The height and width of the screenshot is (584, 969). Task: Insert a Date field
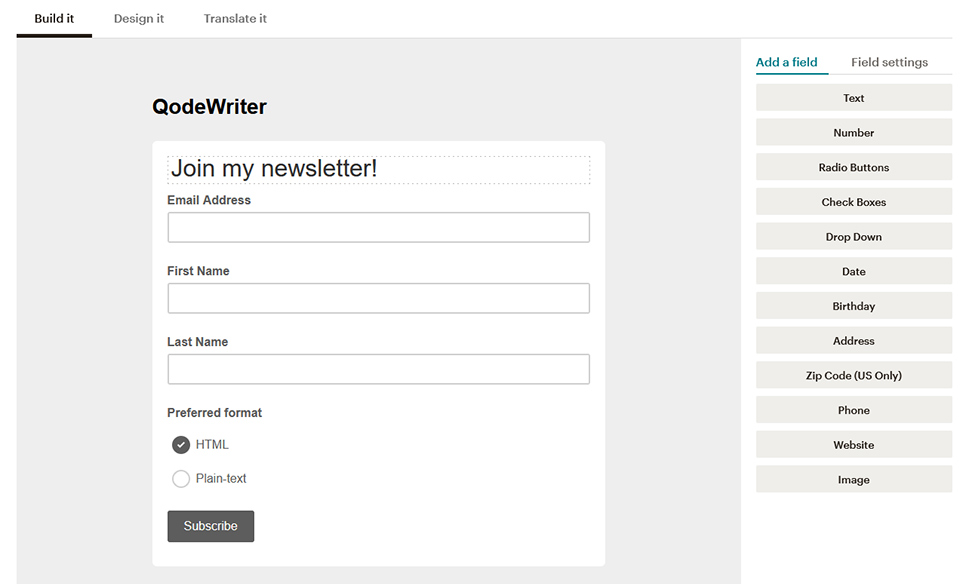(x=853, y=271)
